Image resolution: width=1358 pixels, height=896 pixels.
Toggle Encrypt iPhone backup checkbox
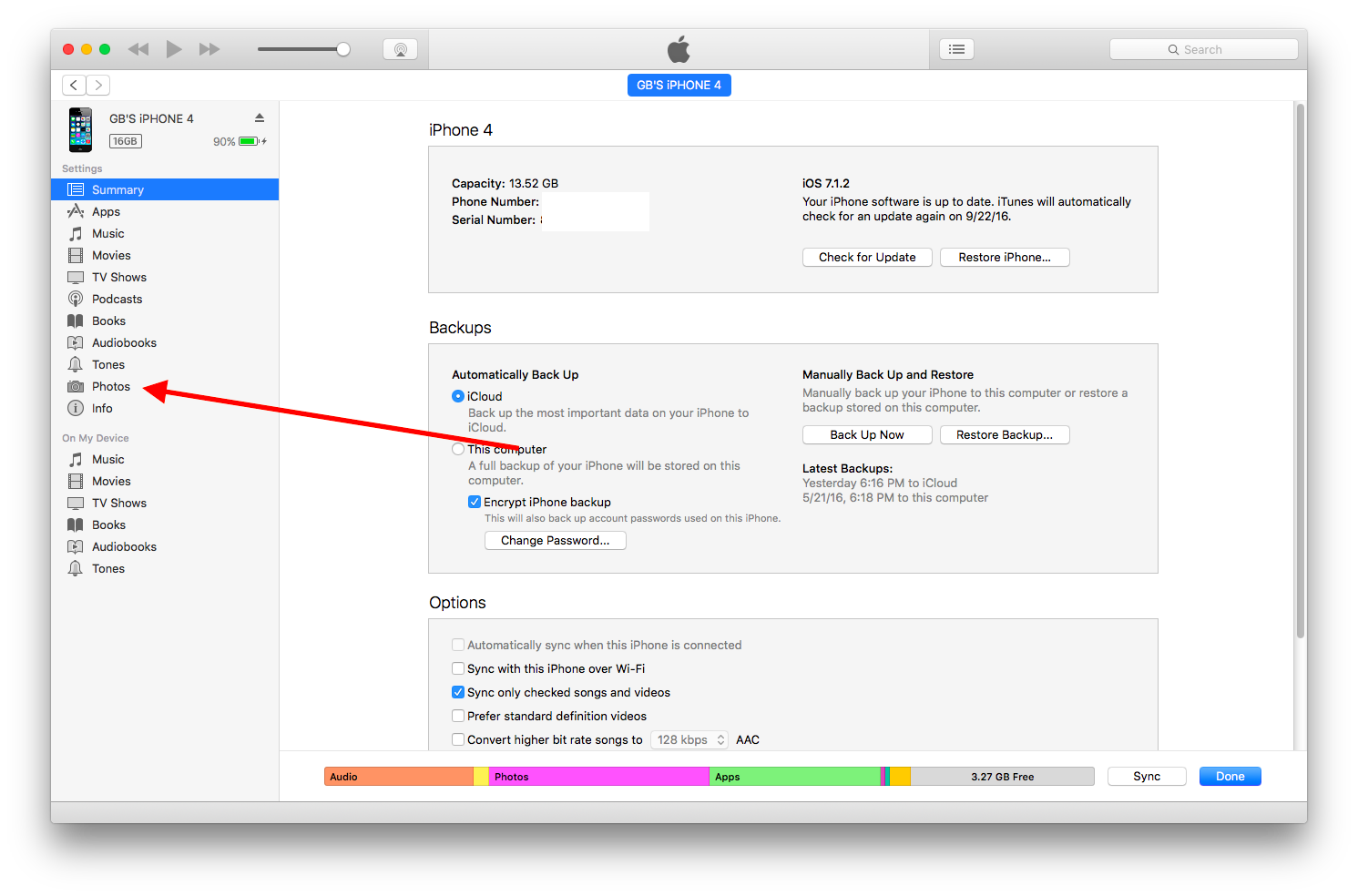tap(475, 502)
